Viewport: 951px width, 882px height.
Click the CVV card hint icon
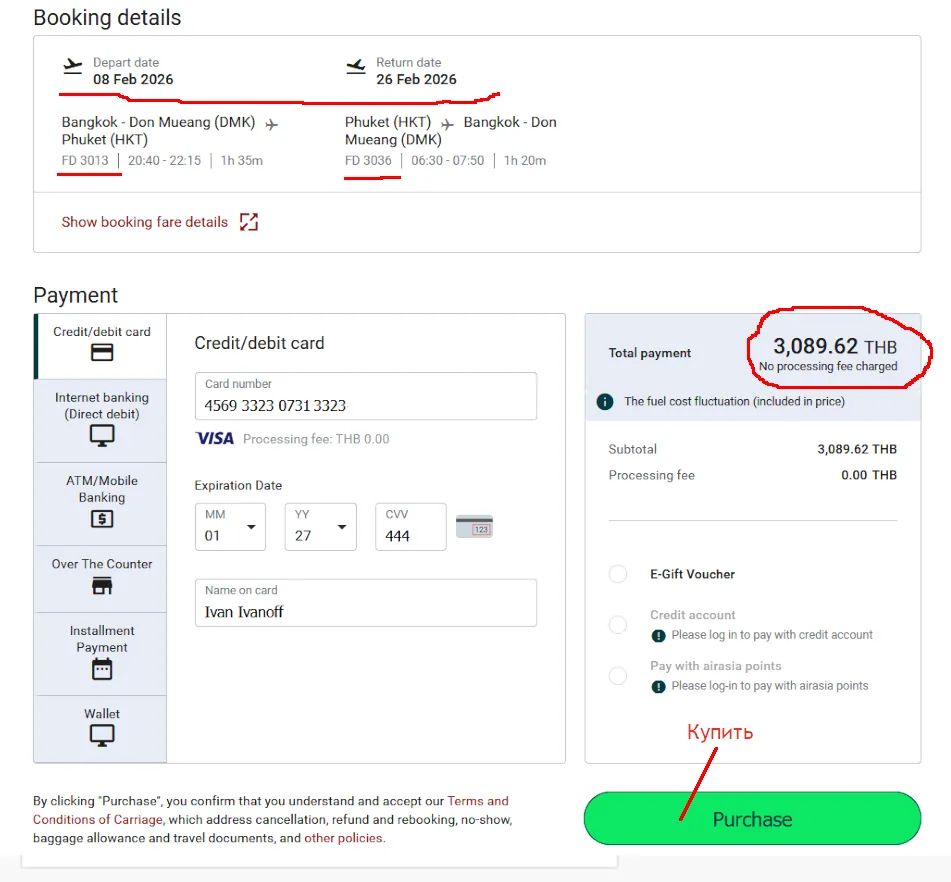(x=474, y=527)
